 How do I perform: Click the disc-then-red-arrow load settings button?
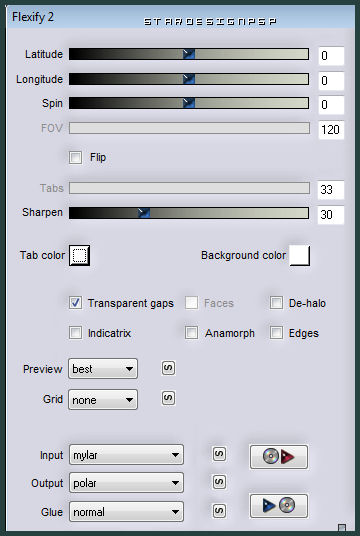click(279, 457)
